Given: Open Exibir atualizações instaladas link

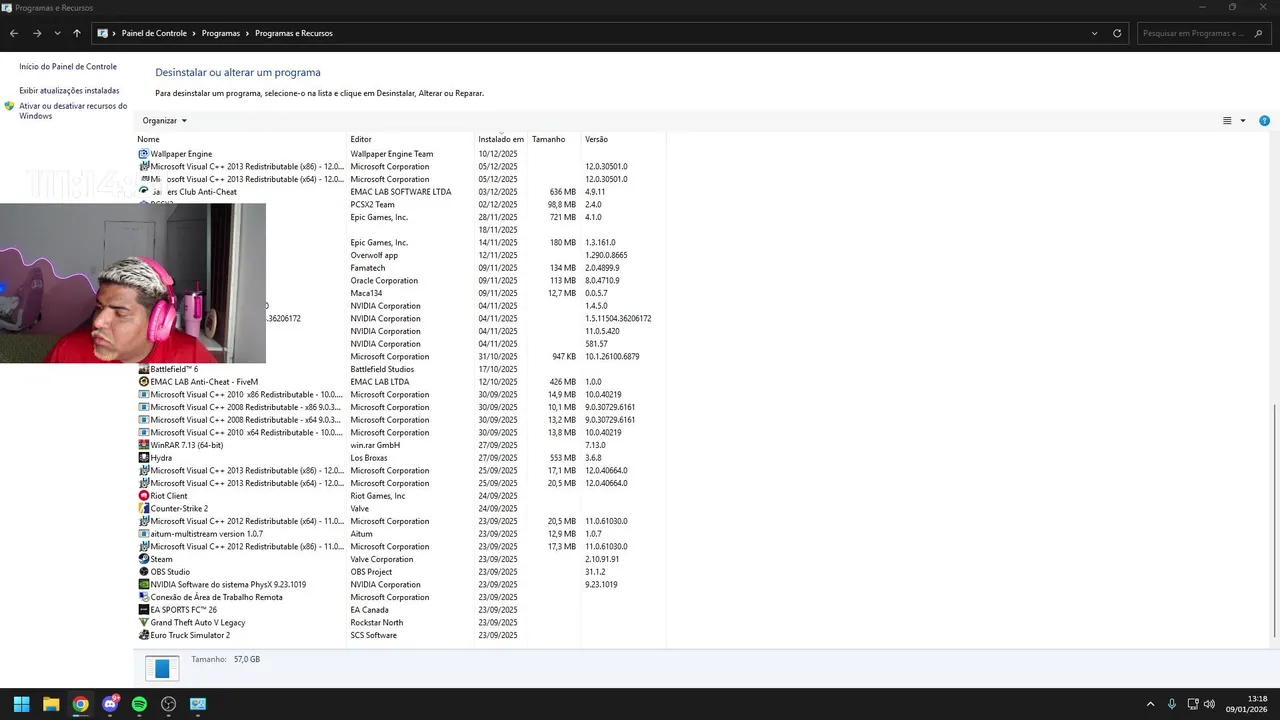Looking at the screenshot, I should point(69,90).
